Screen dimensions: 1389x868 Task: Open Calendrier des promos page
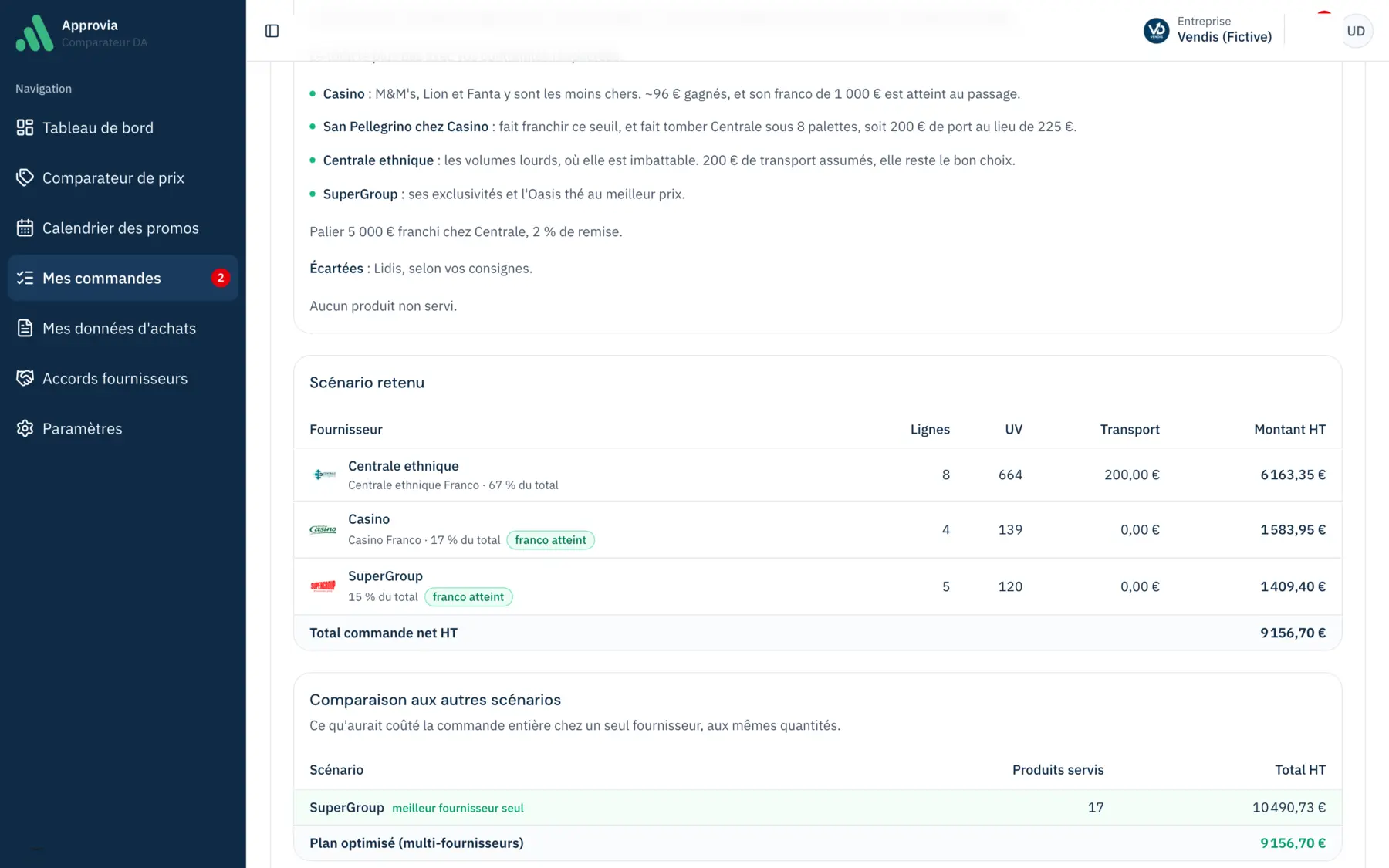[123, 228]
